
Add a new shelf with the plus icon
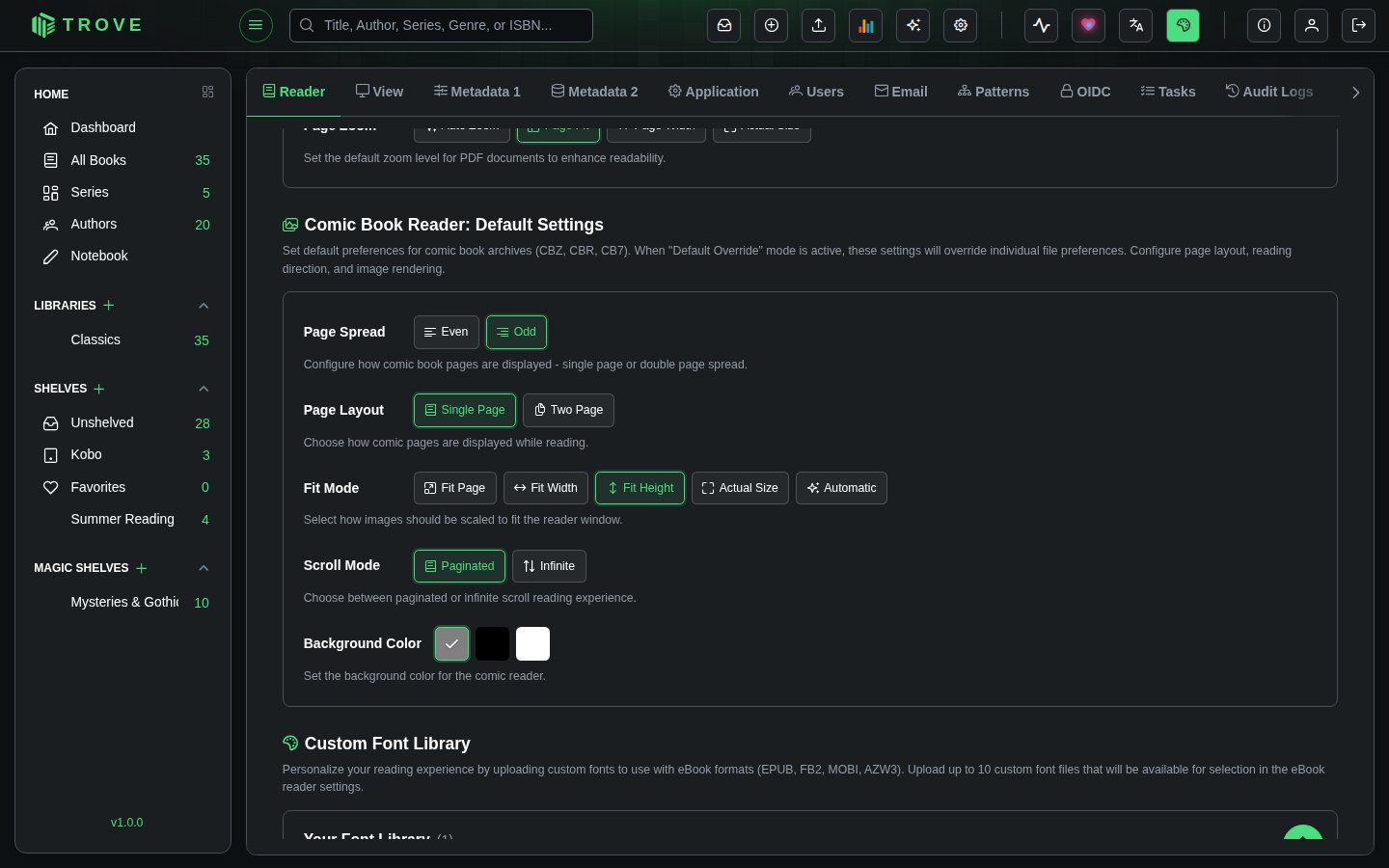(x=99, y=389)
